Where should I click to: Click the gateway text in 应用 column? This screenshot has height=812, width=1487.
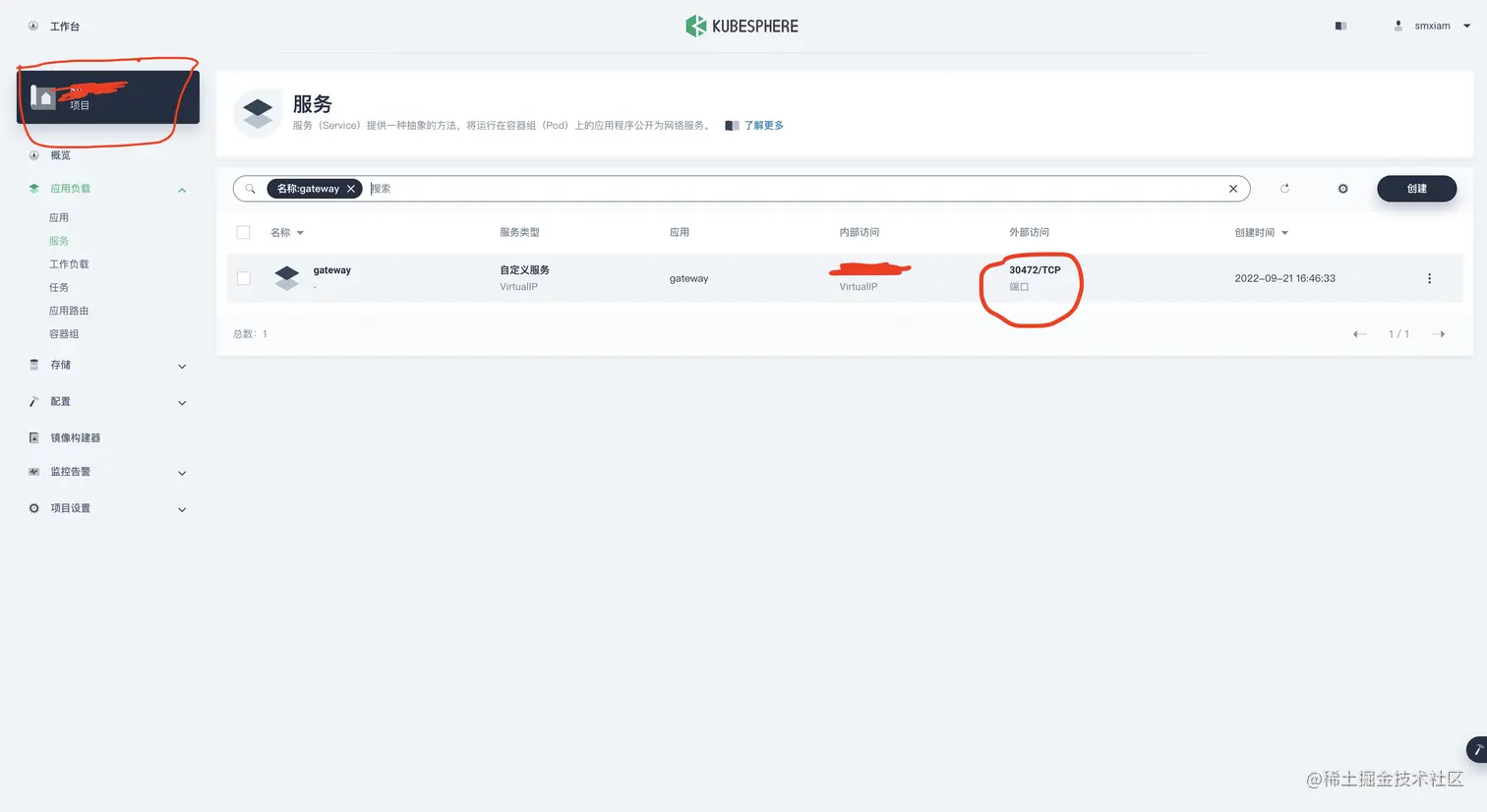pos(688,279)
